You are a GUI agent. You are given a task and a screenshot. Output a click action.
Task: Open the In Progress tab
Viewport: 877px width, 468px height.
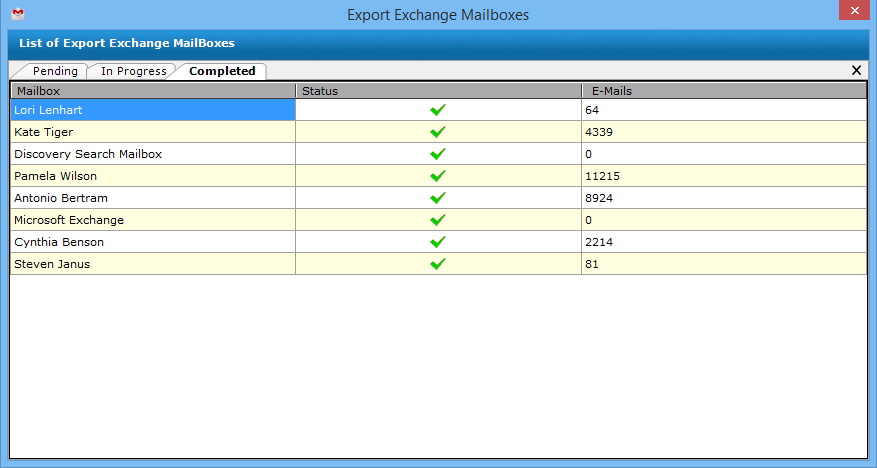(x=134, y=71)
